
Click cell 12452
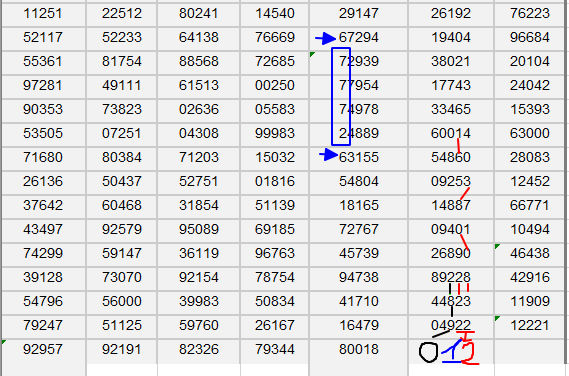[x=529, y=182]
